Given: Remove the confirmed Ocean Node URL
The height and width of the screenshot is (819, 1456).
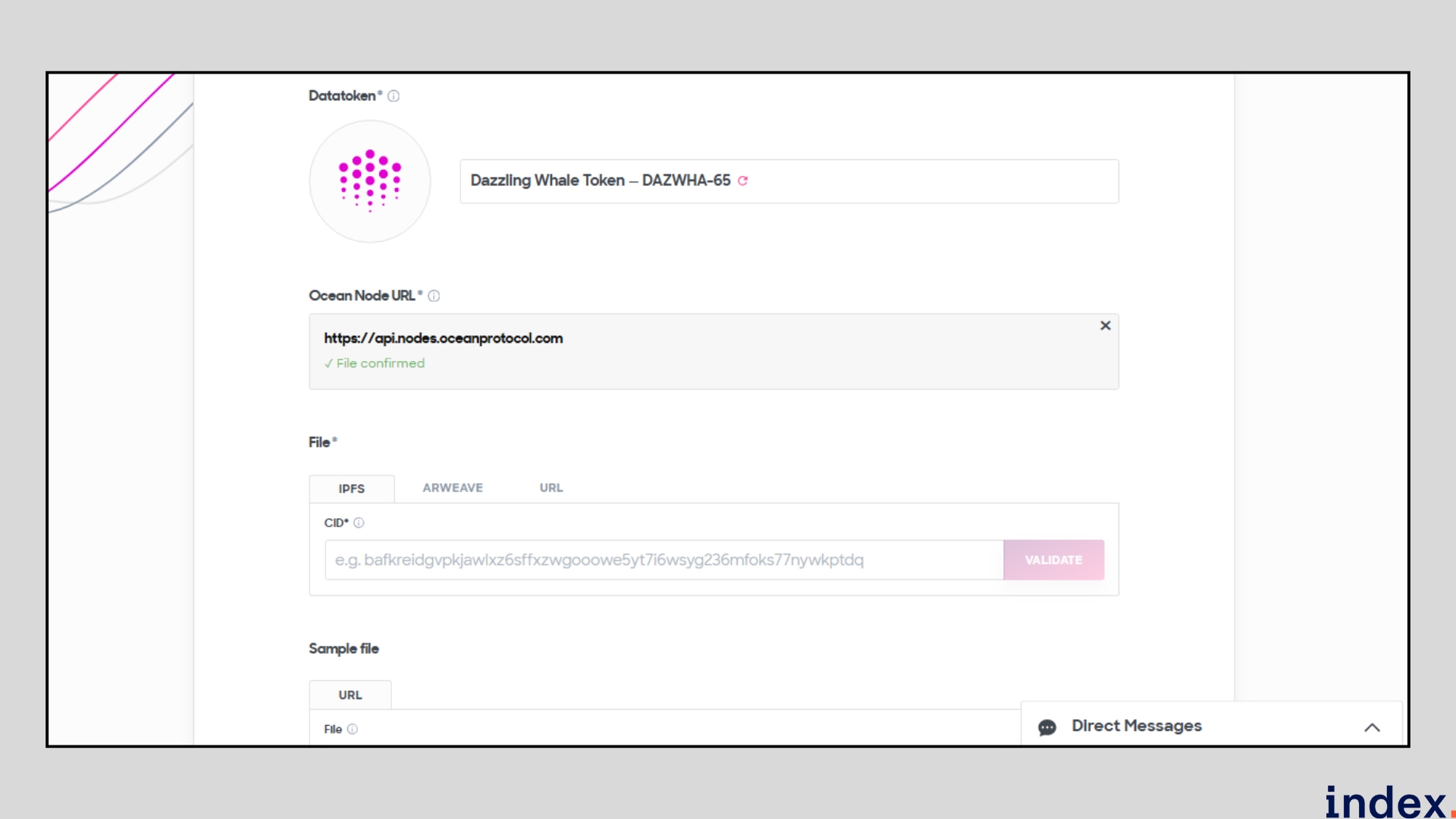Looking at the screenshot, I should (1106, 325).
